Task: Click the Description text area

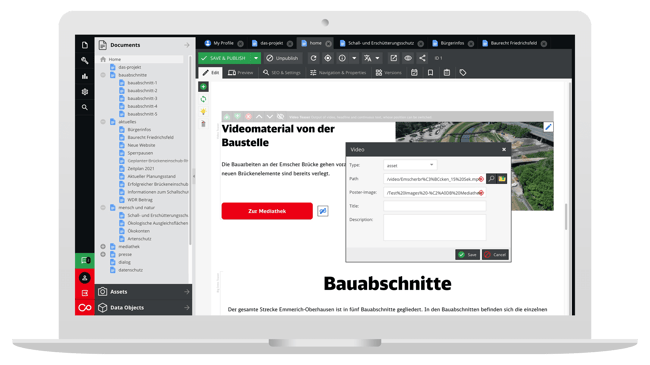Action: (x=434, y=227)
